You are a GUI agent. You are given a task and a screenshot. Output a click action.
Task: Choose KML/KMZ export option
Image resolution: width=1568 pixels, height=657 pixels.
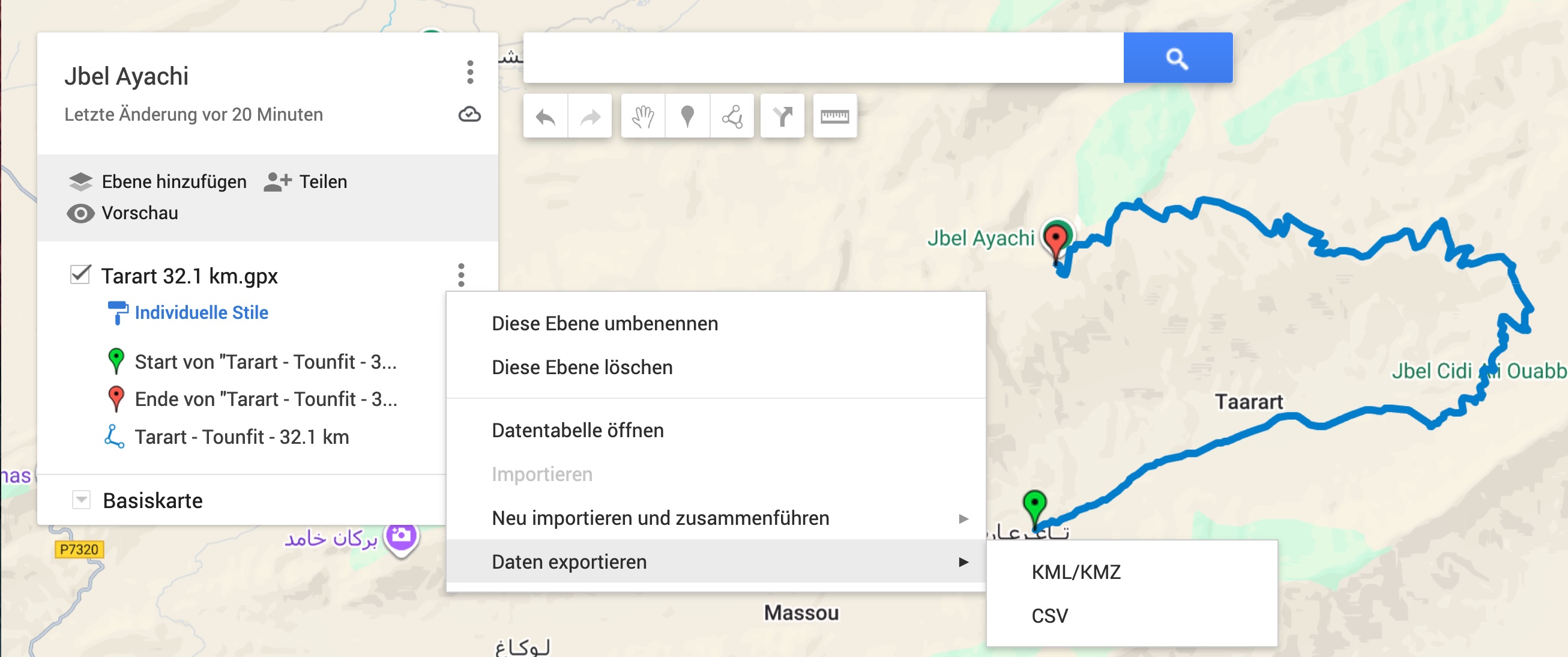[x=1076, y=572]
